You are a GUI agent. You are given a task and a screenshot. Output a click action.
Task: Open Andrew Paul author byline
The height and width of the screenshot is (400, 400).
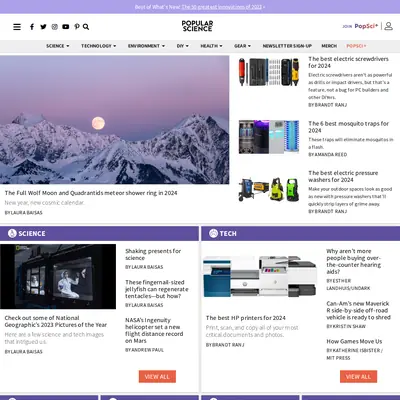coord(144,350)
